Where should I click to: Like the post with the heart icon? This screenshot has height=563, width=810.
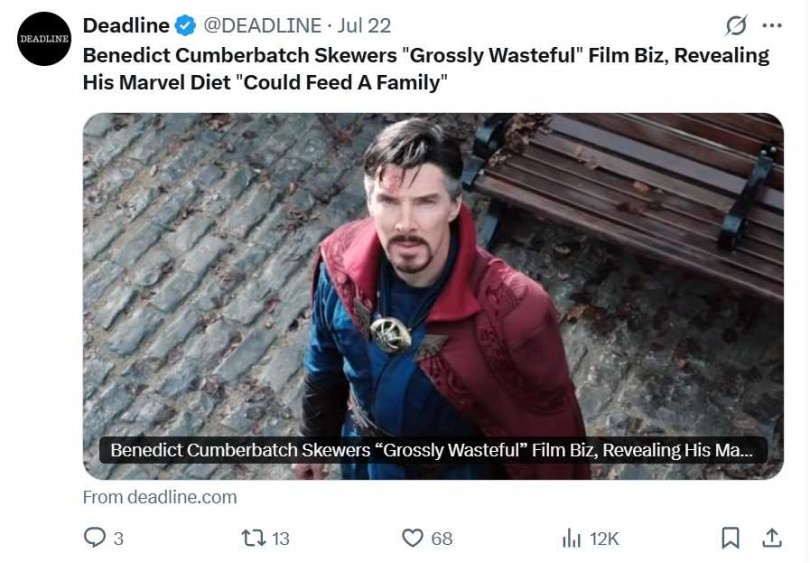pos(413,538)
